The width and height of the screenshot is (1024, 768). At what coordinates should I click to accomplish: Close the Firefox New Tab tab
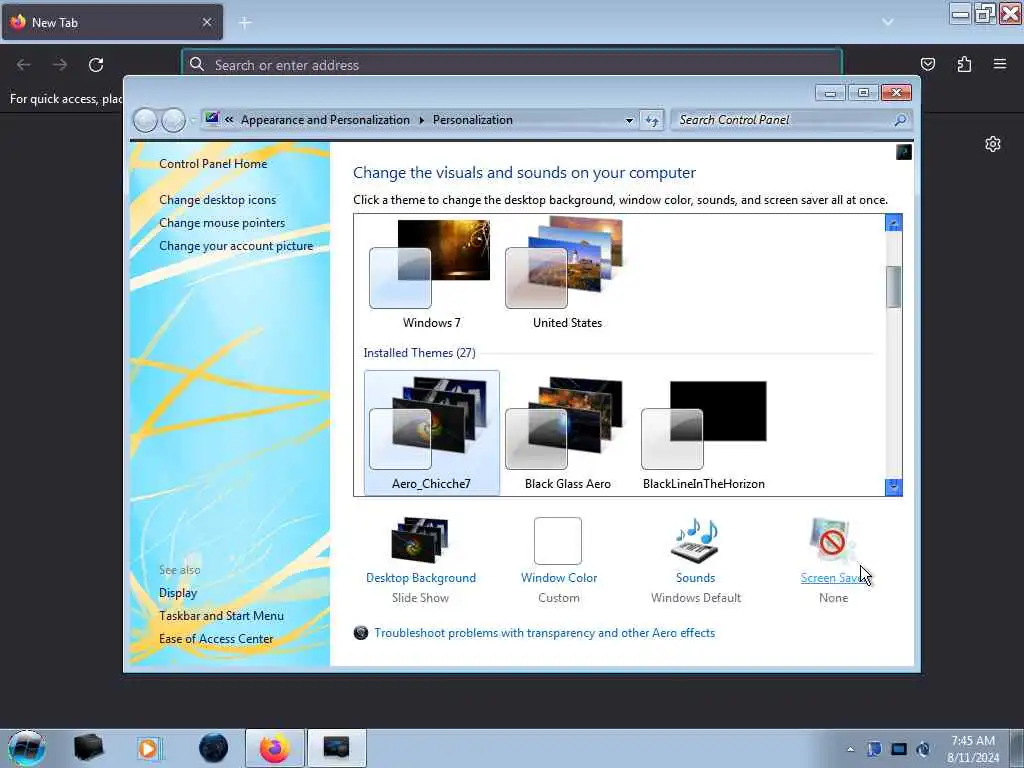207,22
